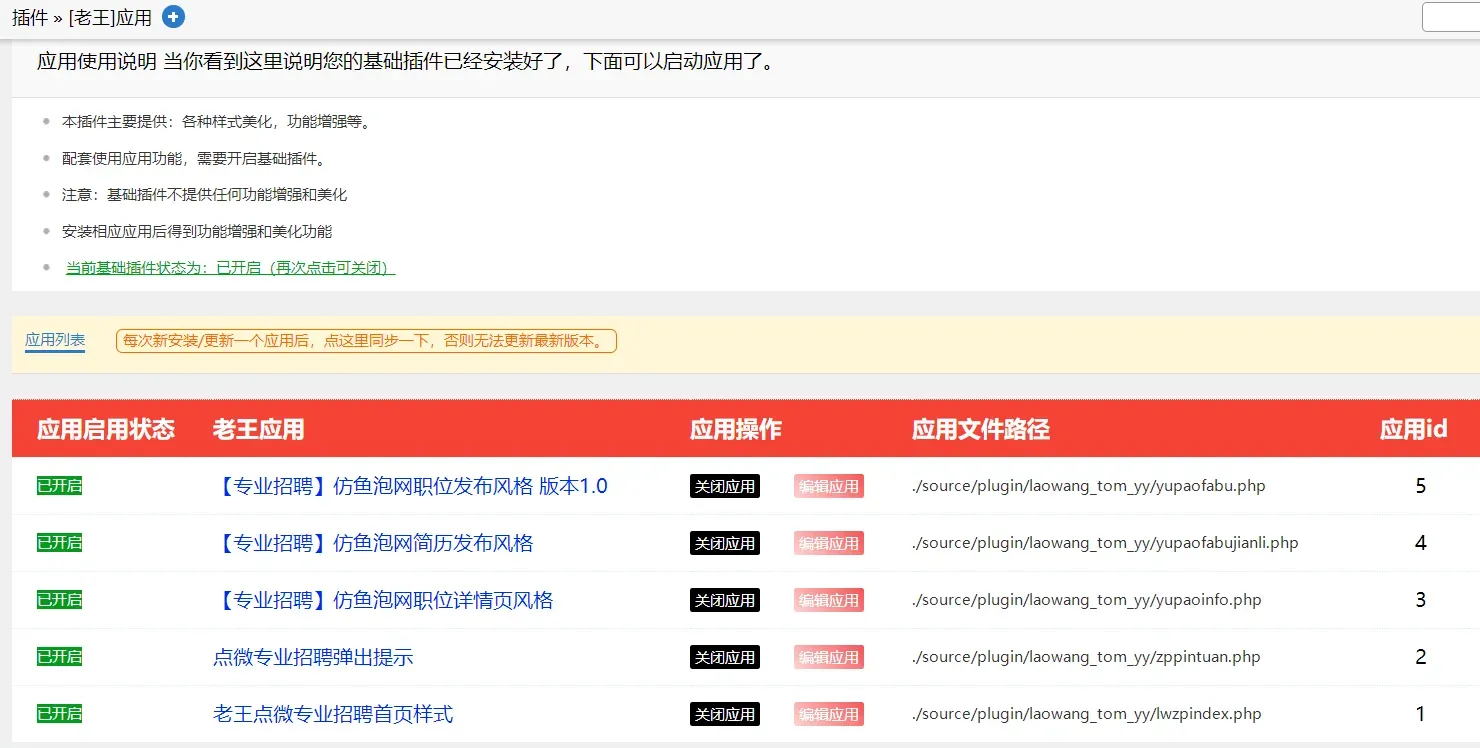This screenshot has width=1480, height=748.
Task: Open 仿鱼泡网简历发布风格 app link
Action: 373,543
